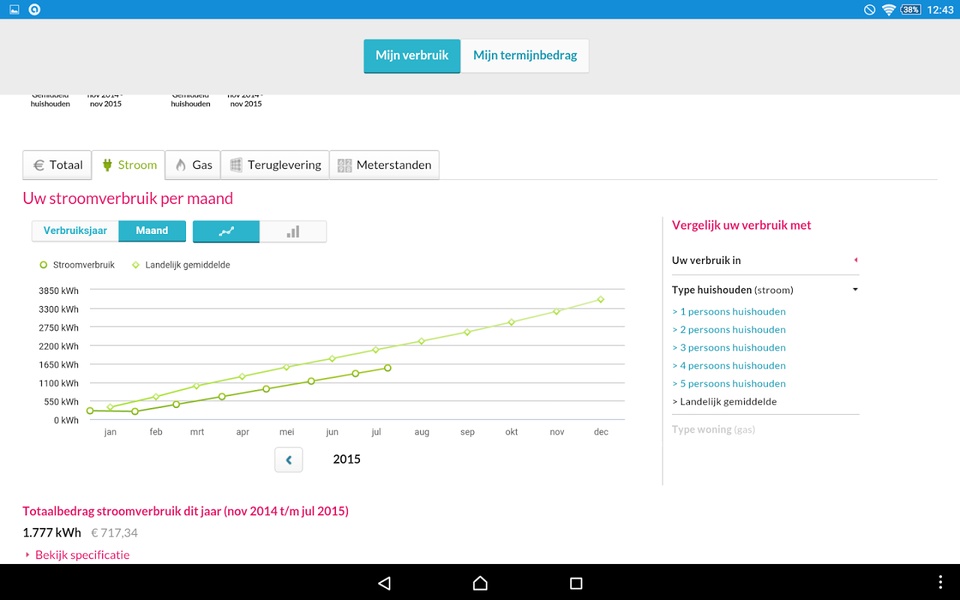
Task: Select the Stroom tab
Action: [129, 165]
